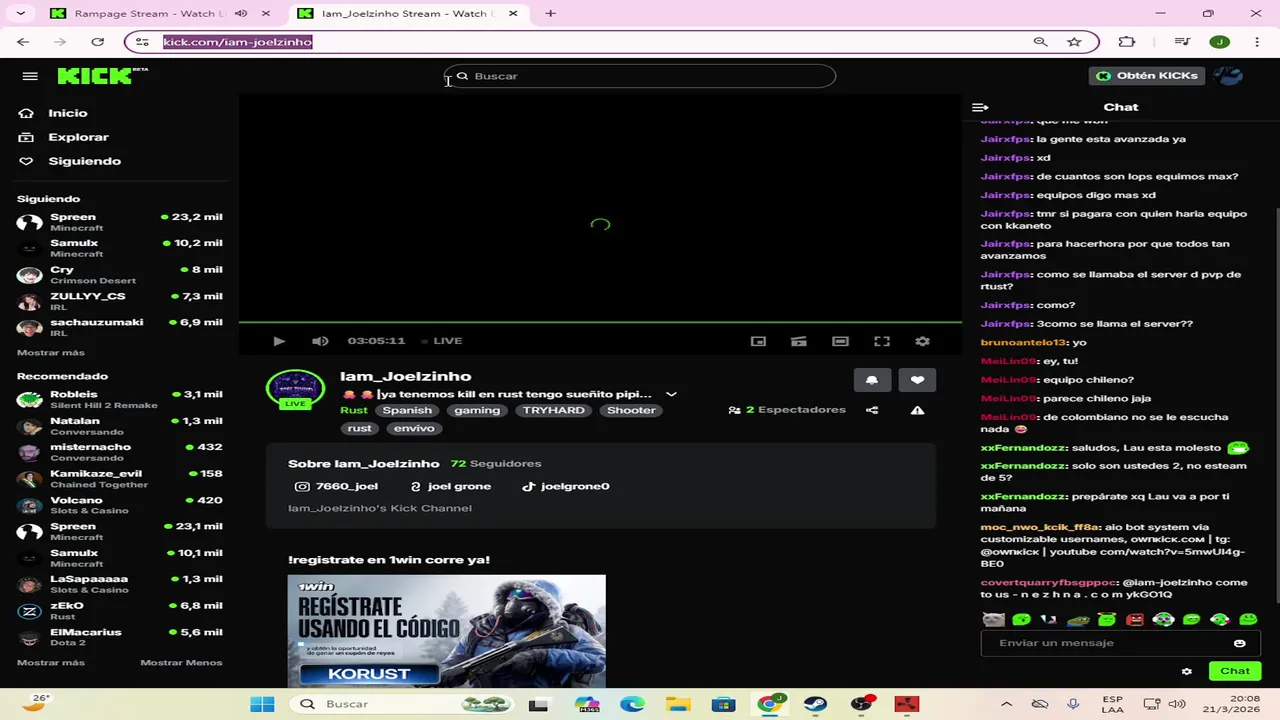Click Obtén KICKs button
The image size is (1280, 720).
coord(1148,76)
